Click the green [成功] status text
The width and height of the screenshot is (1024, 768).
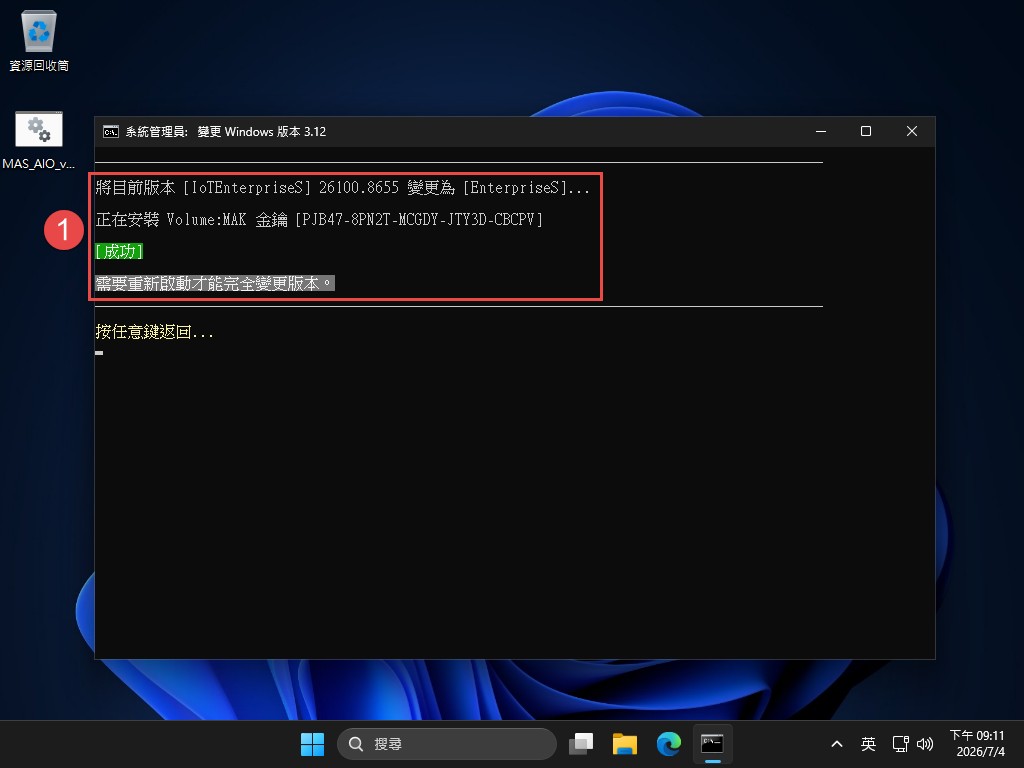[120, 251]
